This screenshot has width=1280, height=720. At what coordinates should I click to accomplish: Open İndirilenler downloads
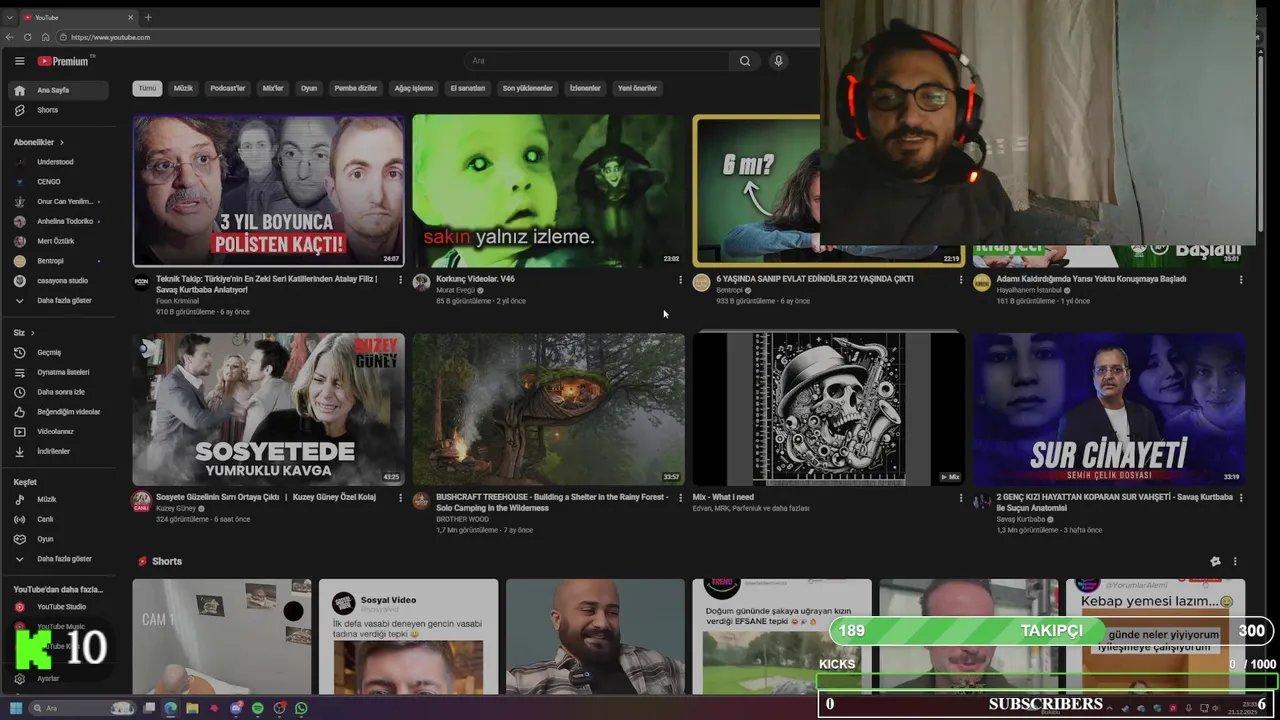[58, 451]
